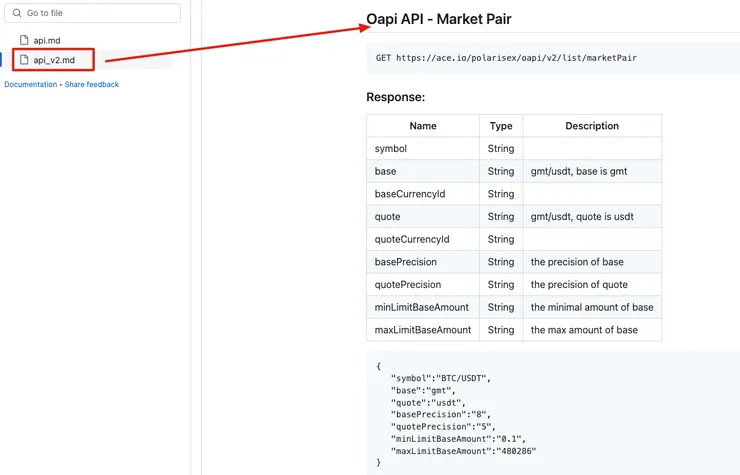
Task: Click the minimal amount of base description
Action: [x=592, y=307]
